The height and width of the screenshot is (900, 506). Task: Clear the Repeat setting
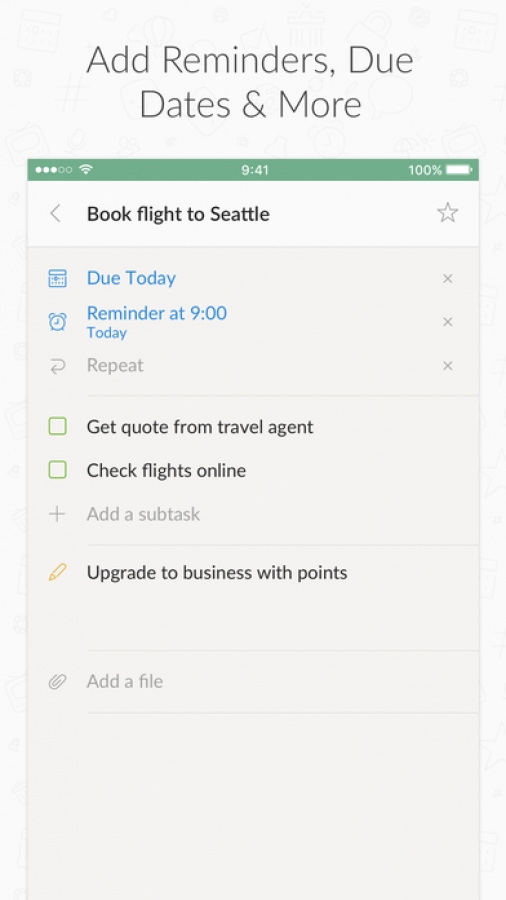447,366
